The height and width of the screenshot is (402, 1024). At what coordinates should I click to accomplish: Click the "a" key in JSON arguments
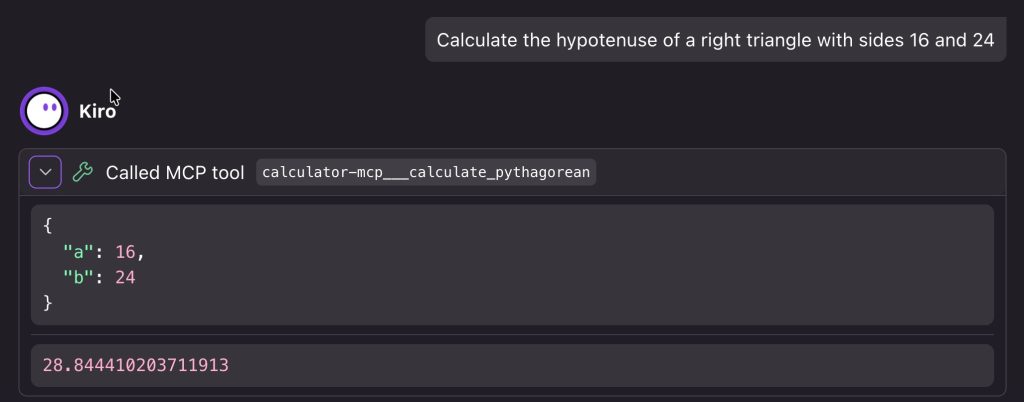pos(73,252)
